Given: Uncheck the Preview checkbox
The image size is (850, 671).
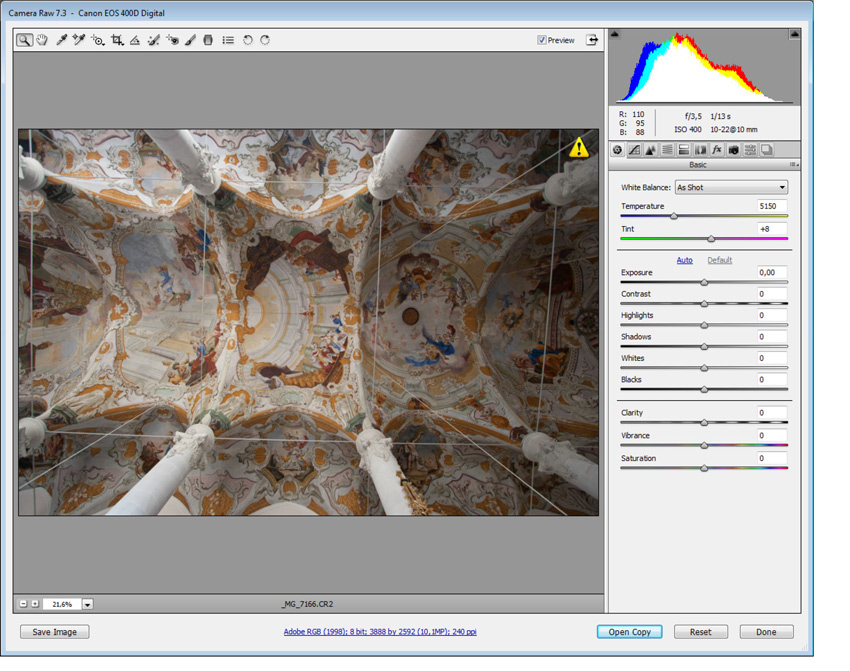Looking at the screenshot, I should 542,40.
